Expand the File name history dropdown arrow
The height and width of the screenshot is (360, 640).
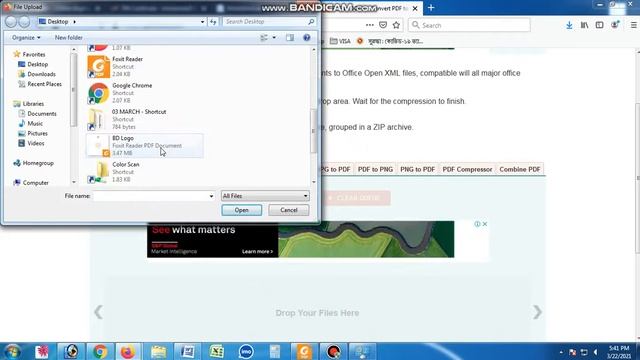click(x=211, y=196)
